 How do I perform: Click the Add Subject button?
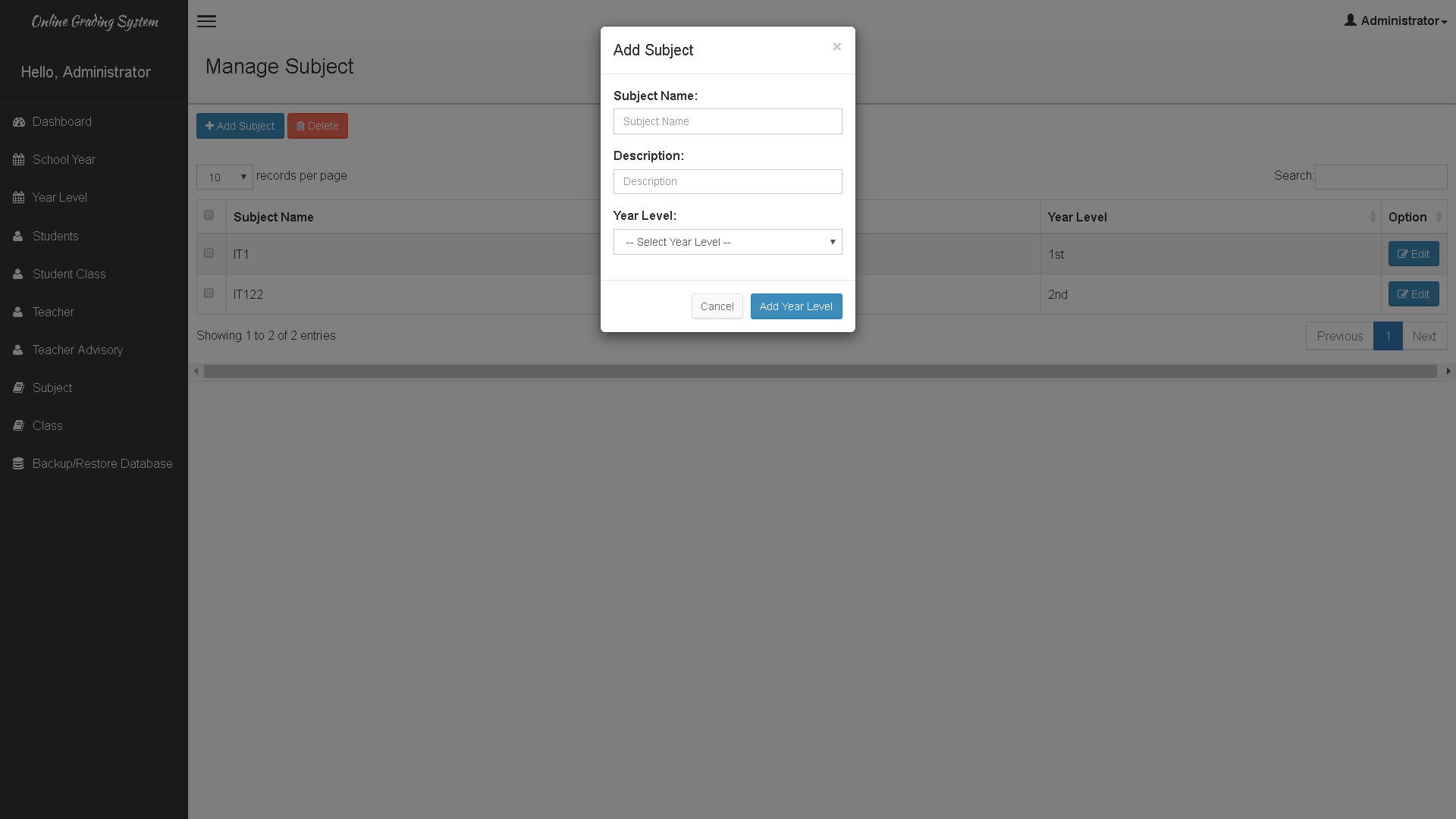pos(240,125)
